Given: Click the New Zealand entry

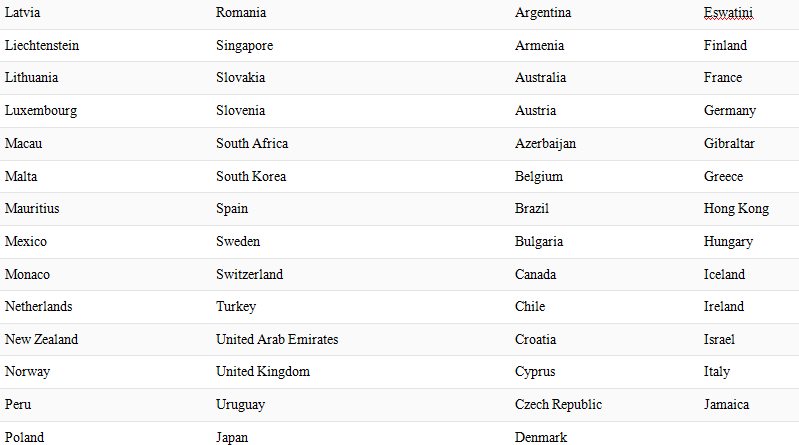Looking at the screenshot, I should (41, 339).
